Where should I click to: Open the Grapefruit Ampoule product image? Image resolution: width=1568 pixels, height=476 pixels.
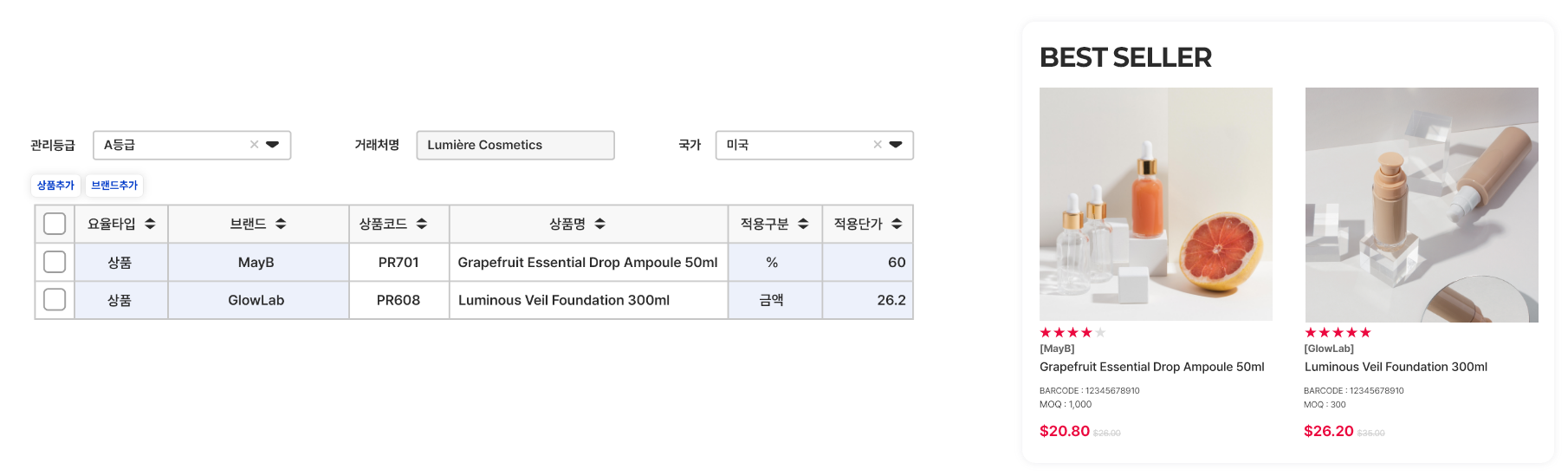coord(1156,205)
